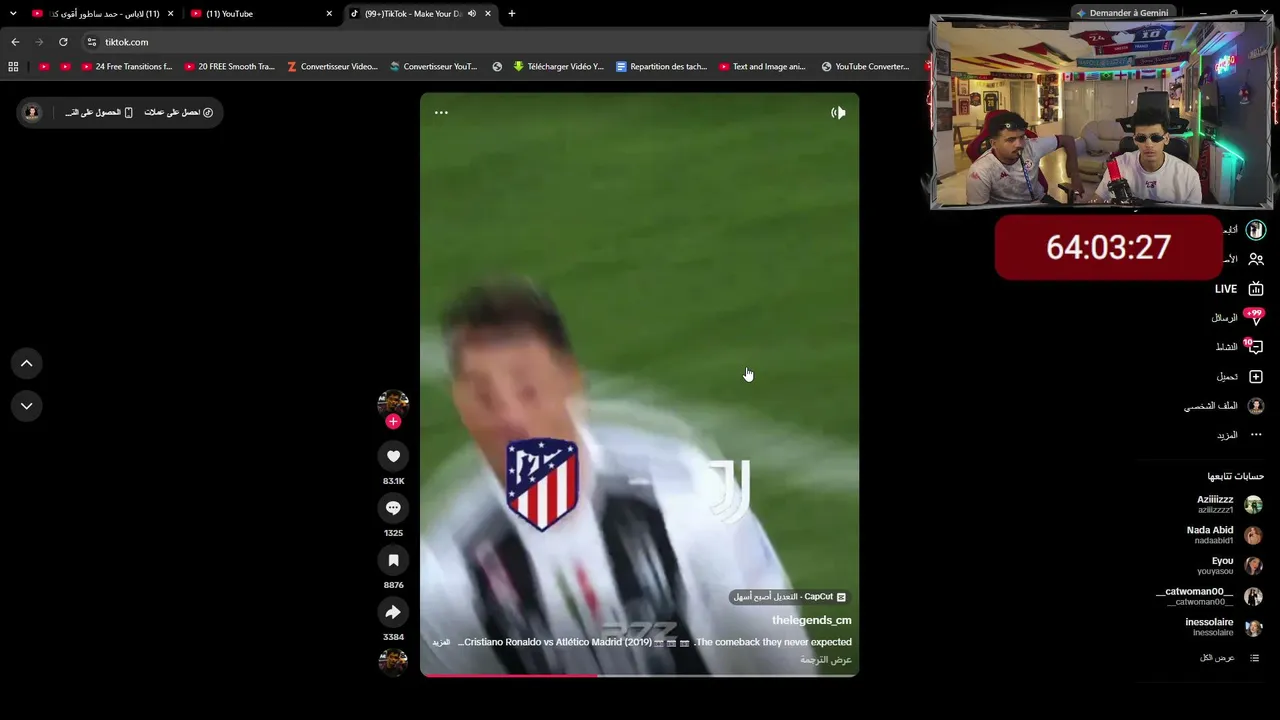Switch to the first YouTube tab with Arabic title

click(x=103, y=14)
